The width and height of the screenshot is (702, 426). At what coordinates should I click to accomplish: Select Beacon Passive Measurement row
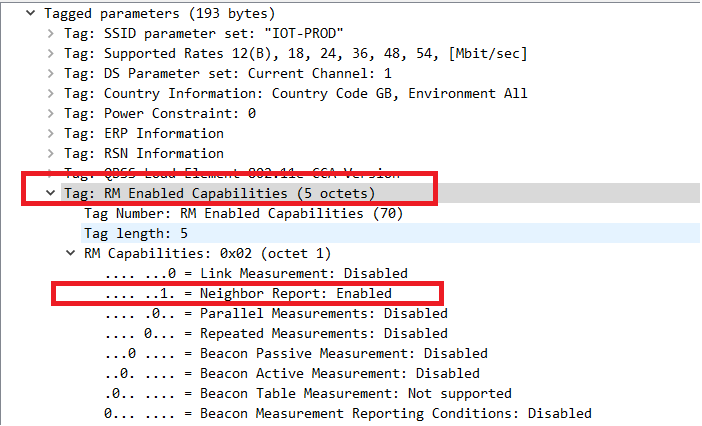(296, 354)
